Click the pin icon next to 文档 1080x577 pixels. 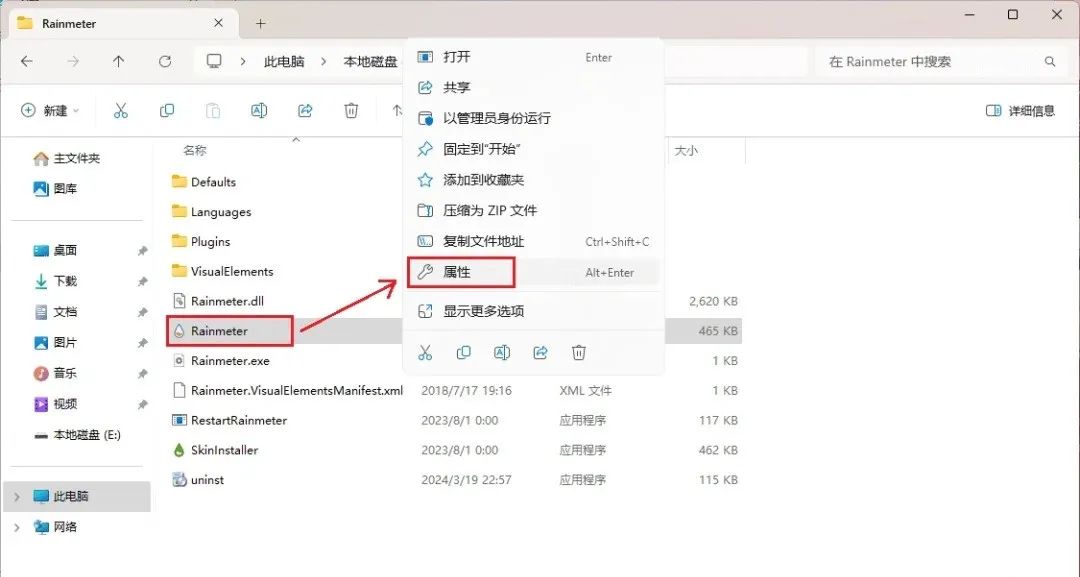(143, 313)
